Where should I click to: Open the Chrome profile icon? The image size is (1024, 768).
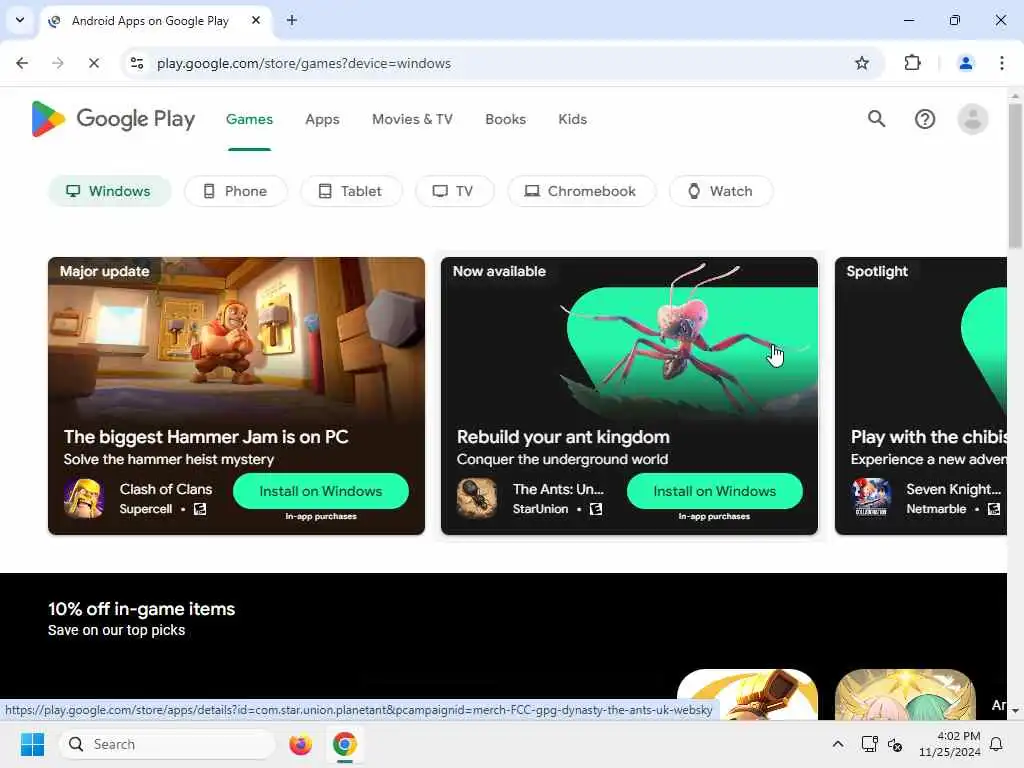point(965,63)
